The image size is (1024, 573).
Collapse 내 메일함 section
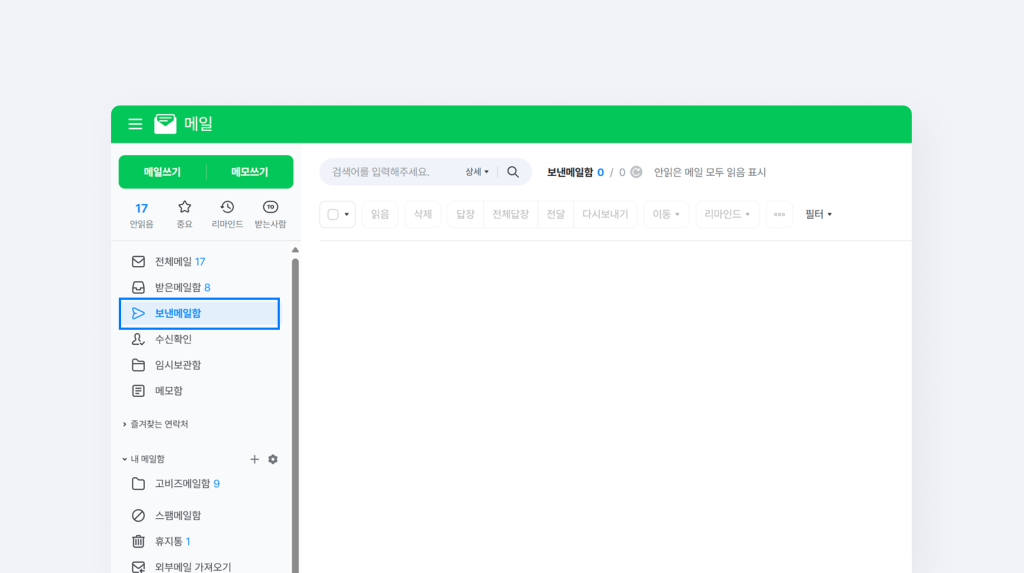pyautogui.click(x=144, y=459)
